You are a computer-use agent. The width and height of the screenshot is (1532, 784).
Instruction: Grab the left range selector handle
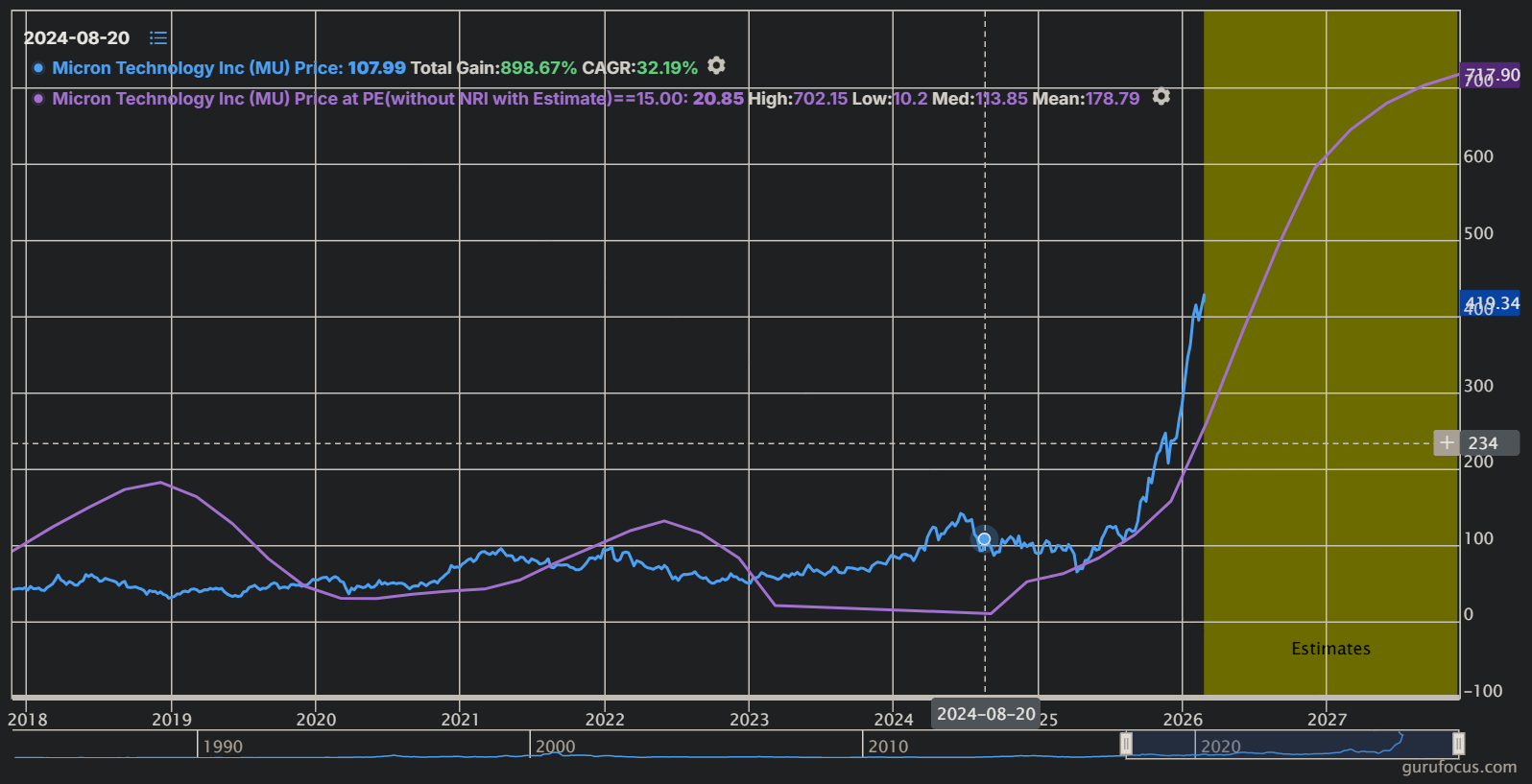pos(1126,744)
